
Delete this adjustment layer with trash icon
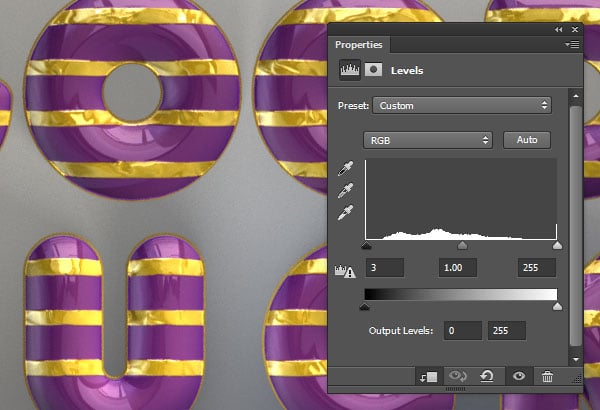548,377
